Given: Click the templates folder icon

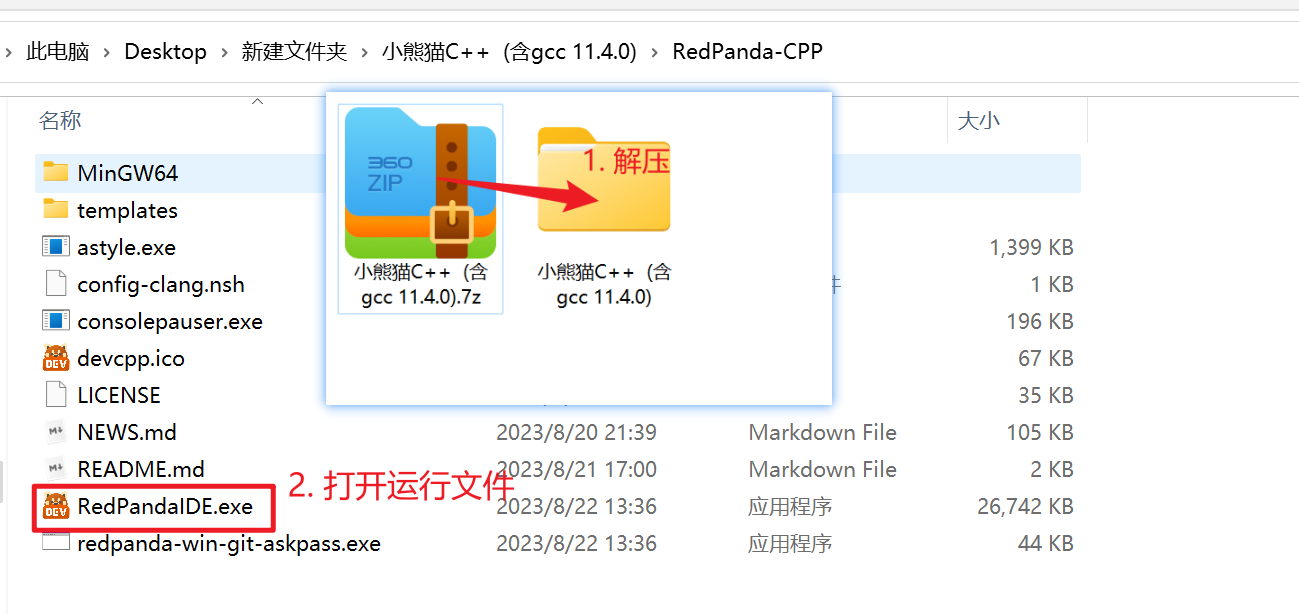Looking at the screenshot, I should click(56, 209).
